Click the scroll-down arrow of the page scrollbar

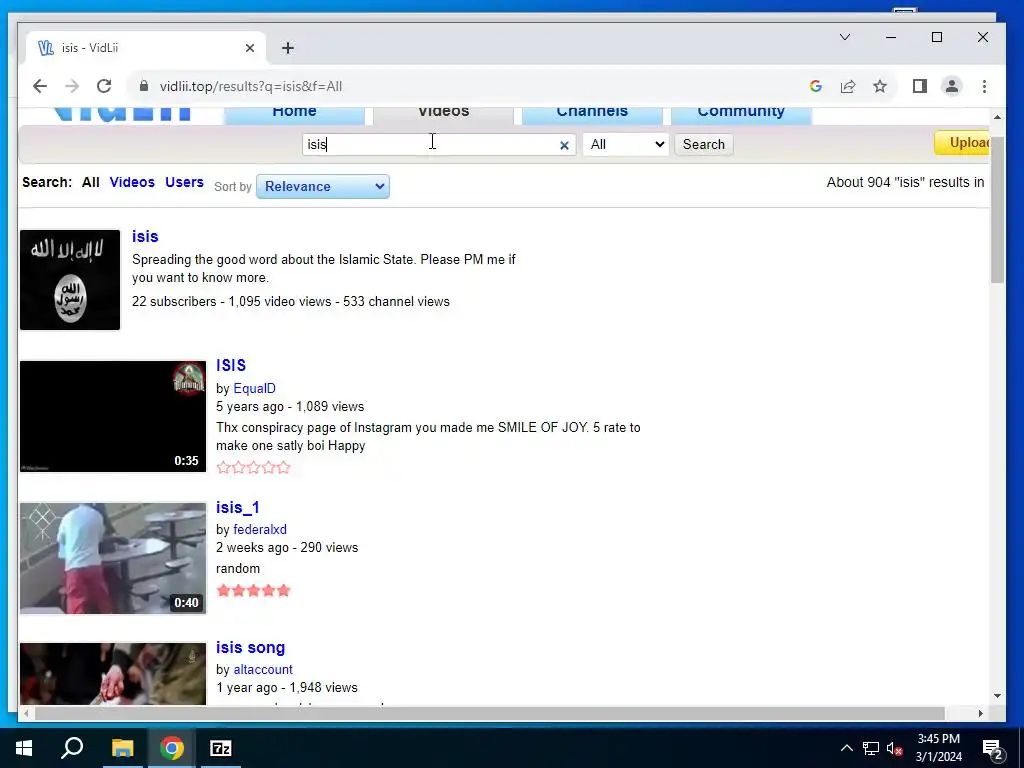coord(997,696)
